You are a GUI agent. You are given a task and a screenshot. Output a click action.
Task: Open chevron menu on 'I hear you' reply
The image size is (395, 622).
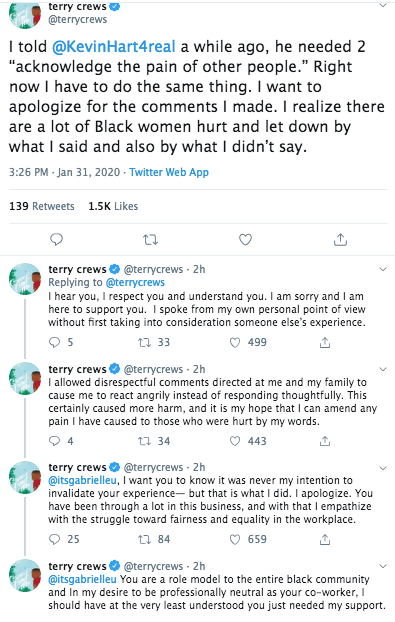(x=383, y=269)
